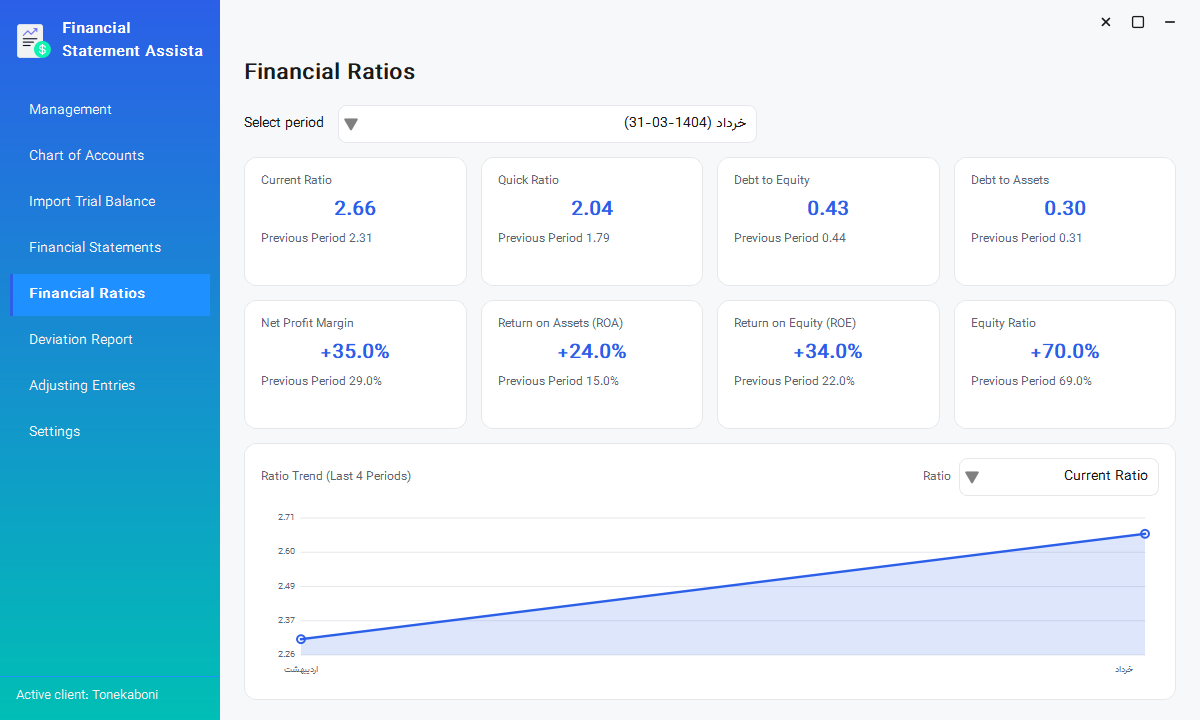Open Settings from the sidebar

(x=110, y=431)
